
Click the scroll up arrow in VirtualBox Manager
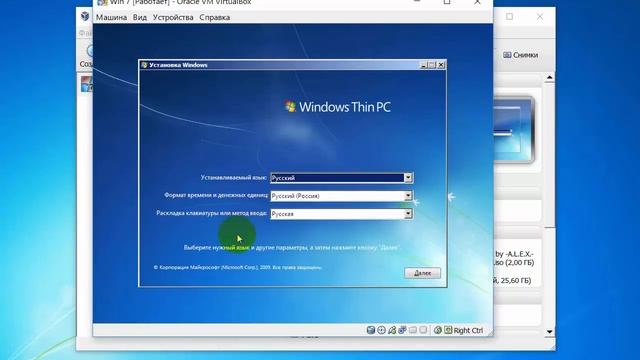pyautogui.click(x=549, y=78)
